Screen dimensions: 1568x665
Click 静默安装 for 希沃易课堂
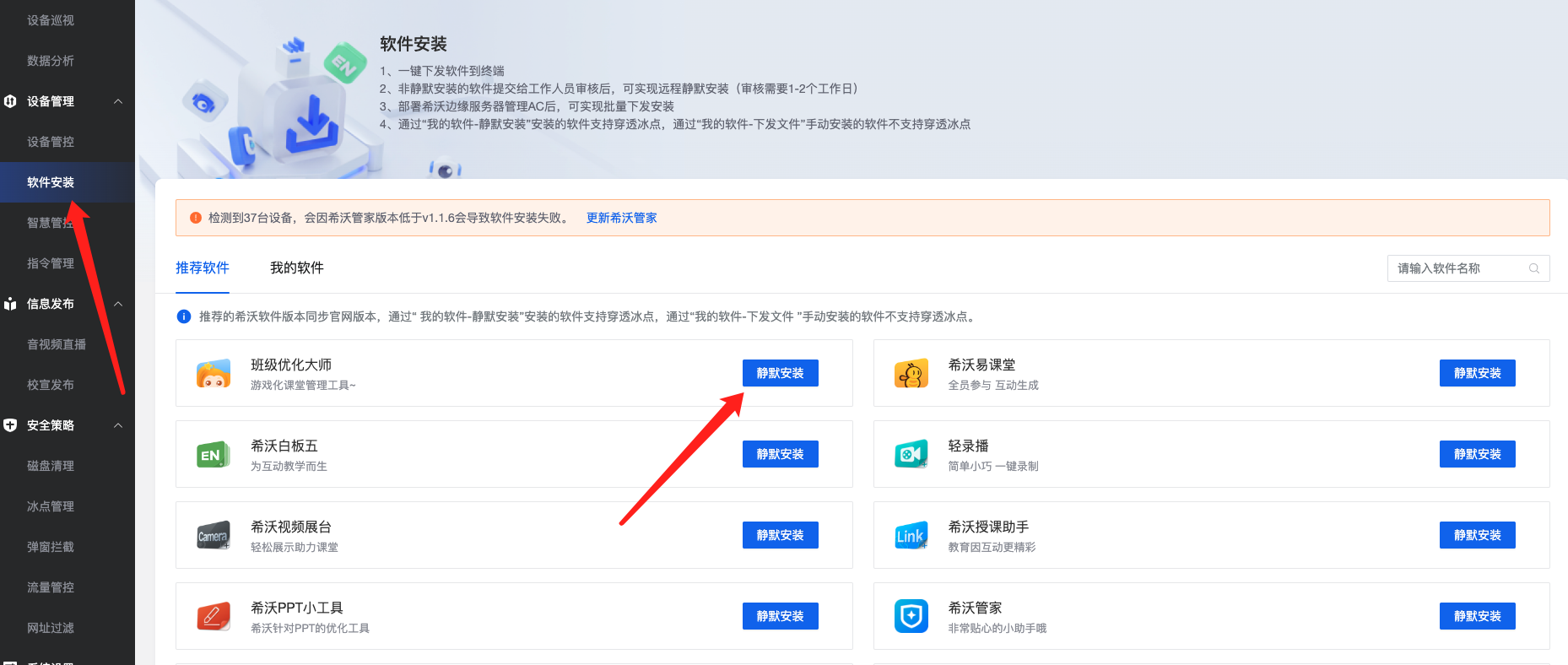pos(1478,373)
